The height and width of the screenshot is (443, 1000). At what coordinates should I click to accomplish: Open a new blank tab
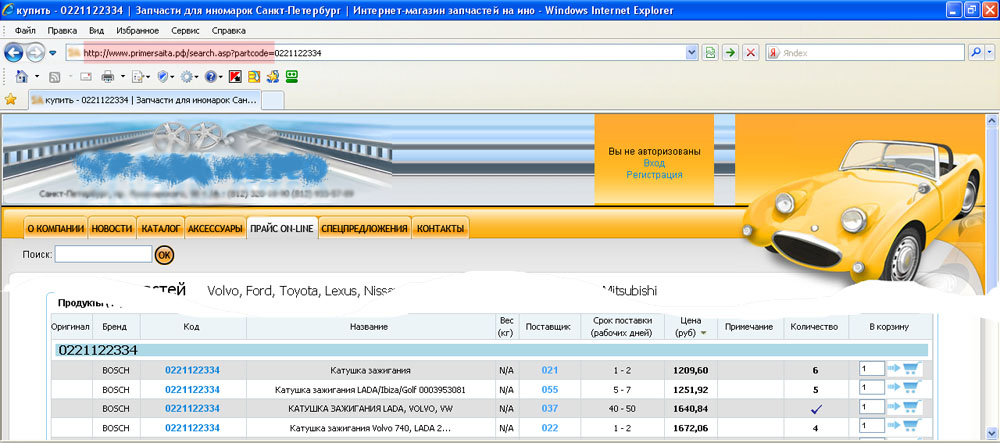tap(272, 100)
